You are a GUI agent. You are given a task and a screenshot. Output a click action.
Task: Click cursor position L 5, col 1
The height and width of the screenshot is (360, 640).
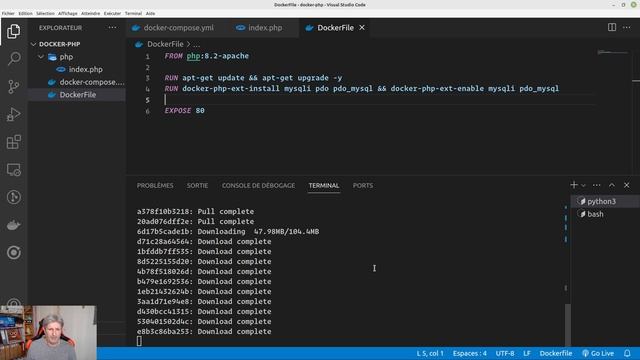tap(430, 353)
